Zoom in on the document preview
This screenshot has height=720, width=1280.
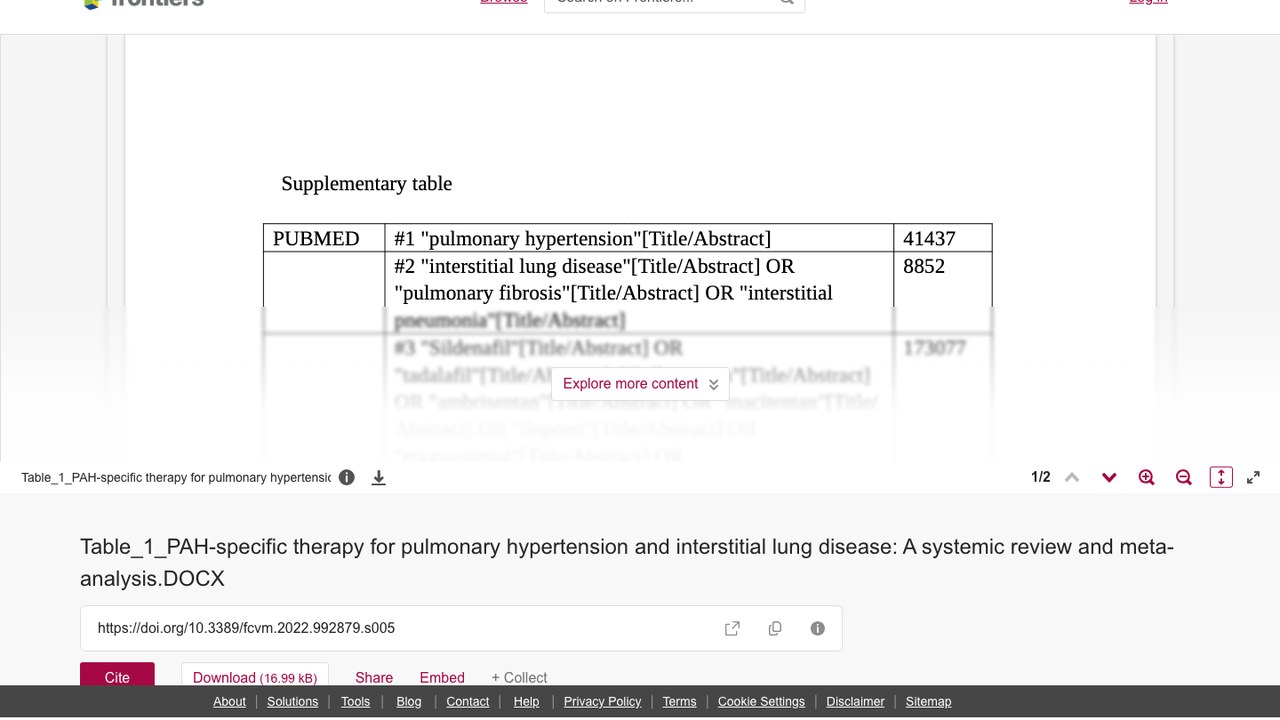tap(1147, 478)
